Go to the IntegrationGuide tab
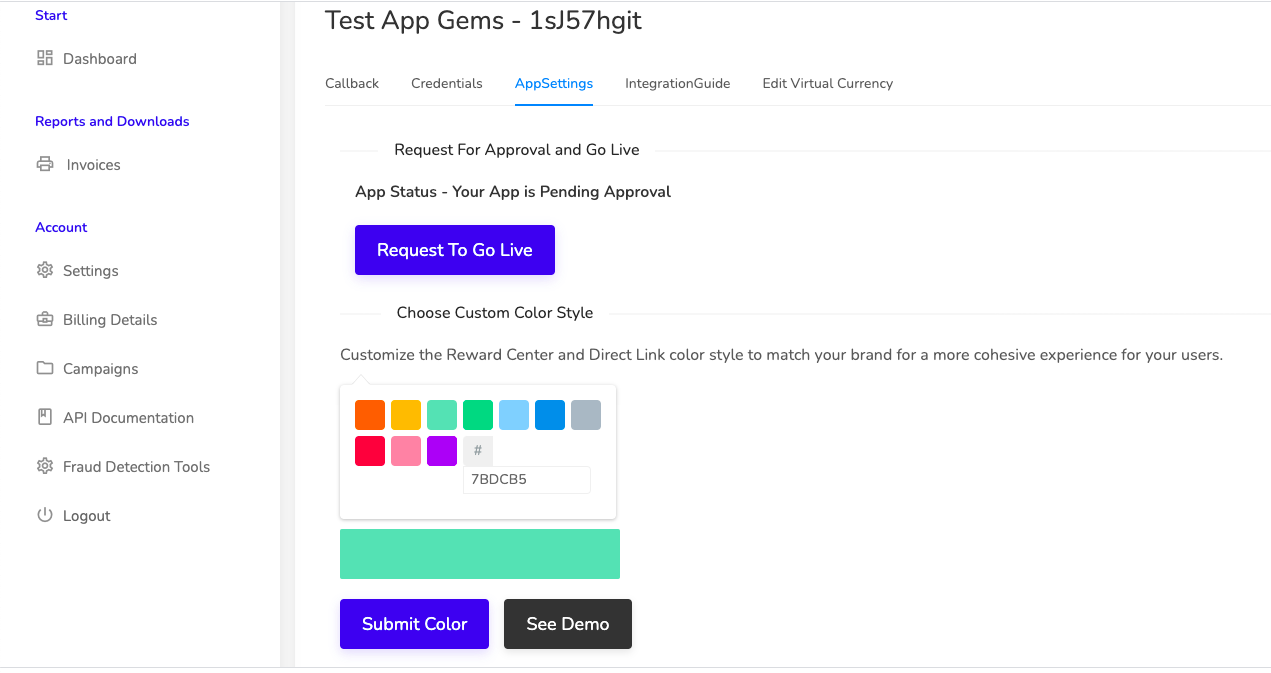1271x673 pixels. (678, 83)
